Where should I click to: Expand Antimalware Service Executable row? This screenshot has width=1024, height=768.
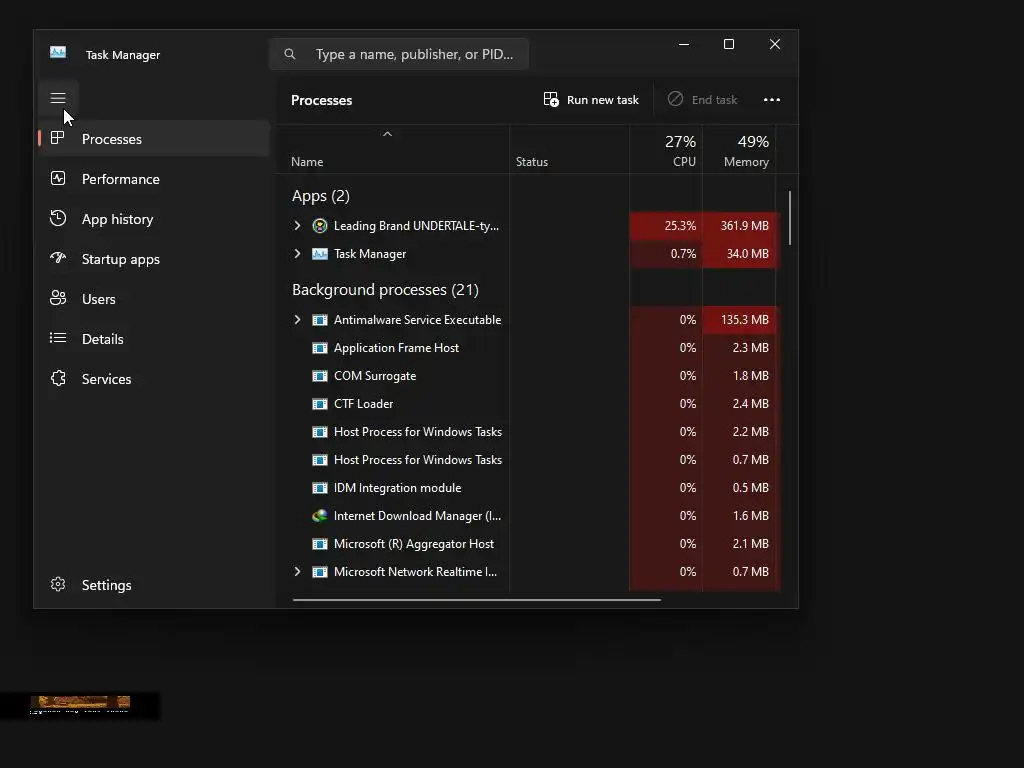click(297, 319)
